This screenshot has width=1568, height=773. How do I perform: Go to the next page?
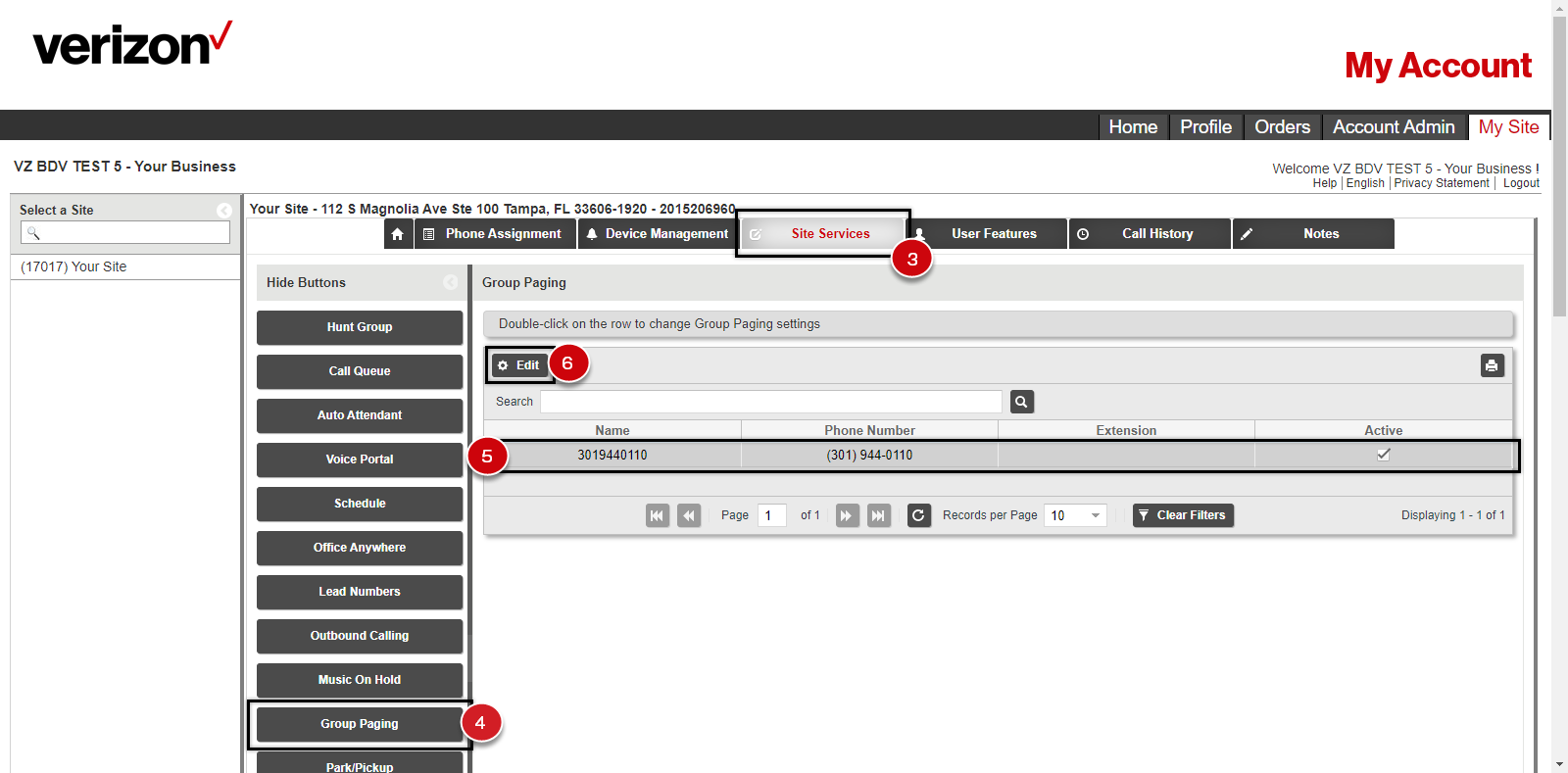tap(848, 515)
